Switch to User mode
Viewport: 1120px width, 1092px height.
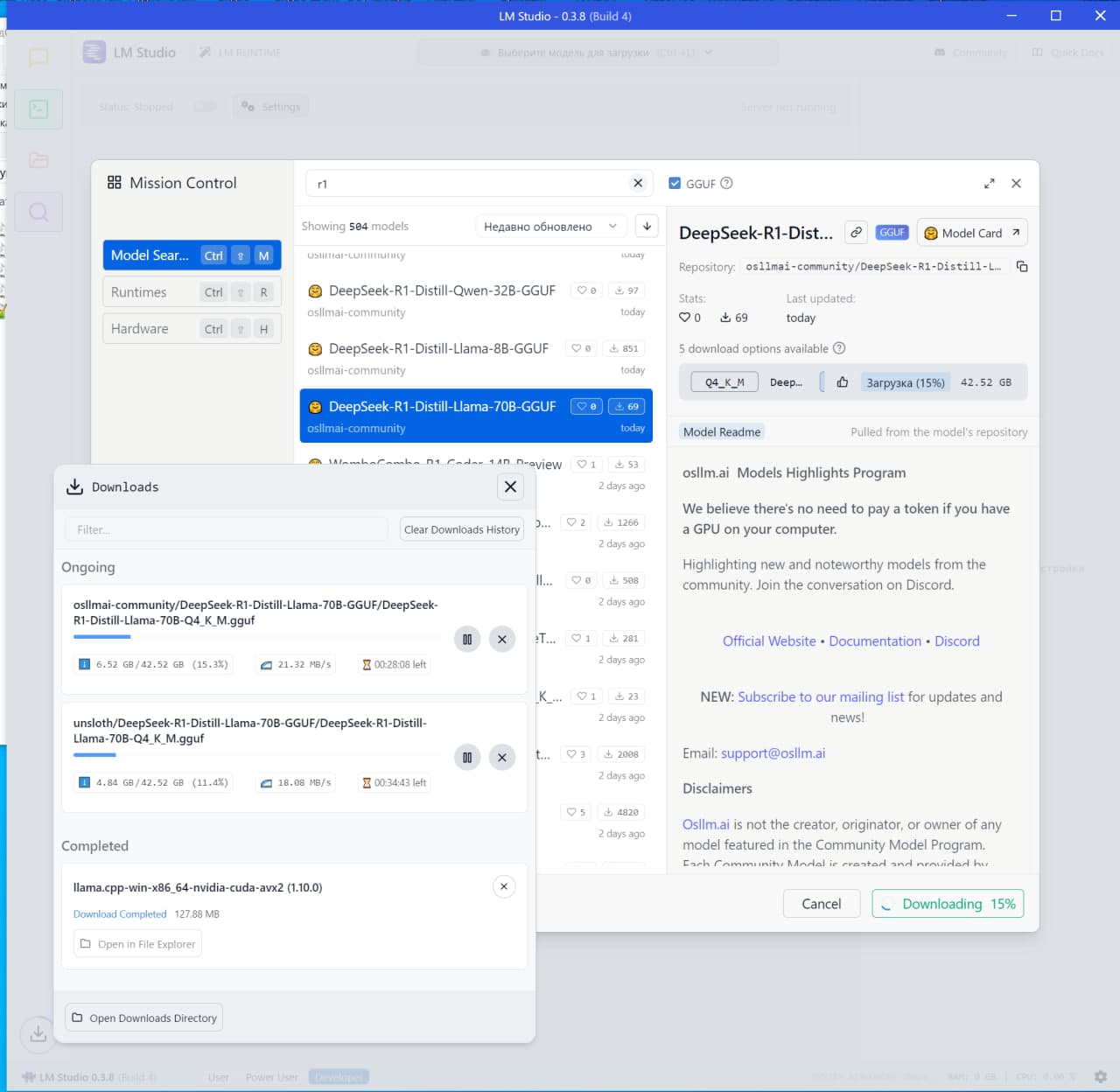pyautogui.click(x=219, y=1077)
